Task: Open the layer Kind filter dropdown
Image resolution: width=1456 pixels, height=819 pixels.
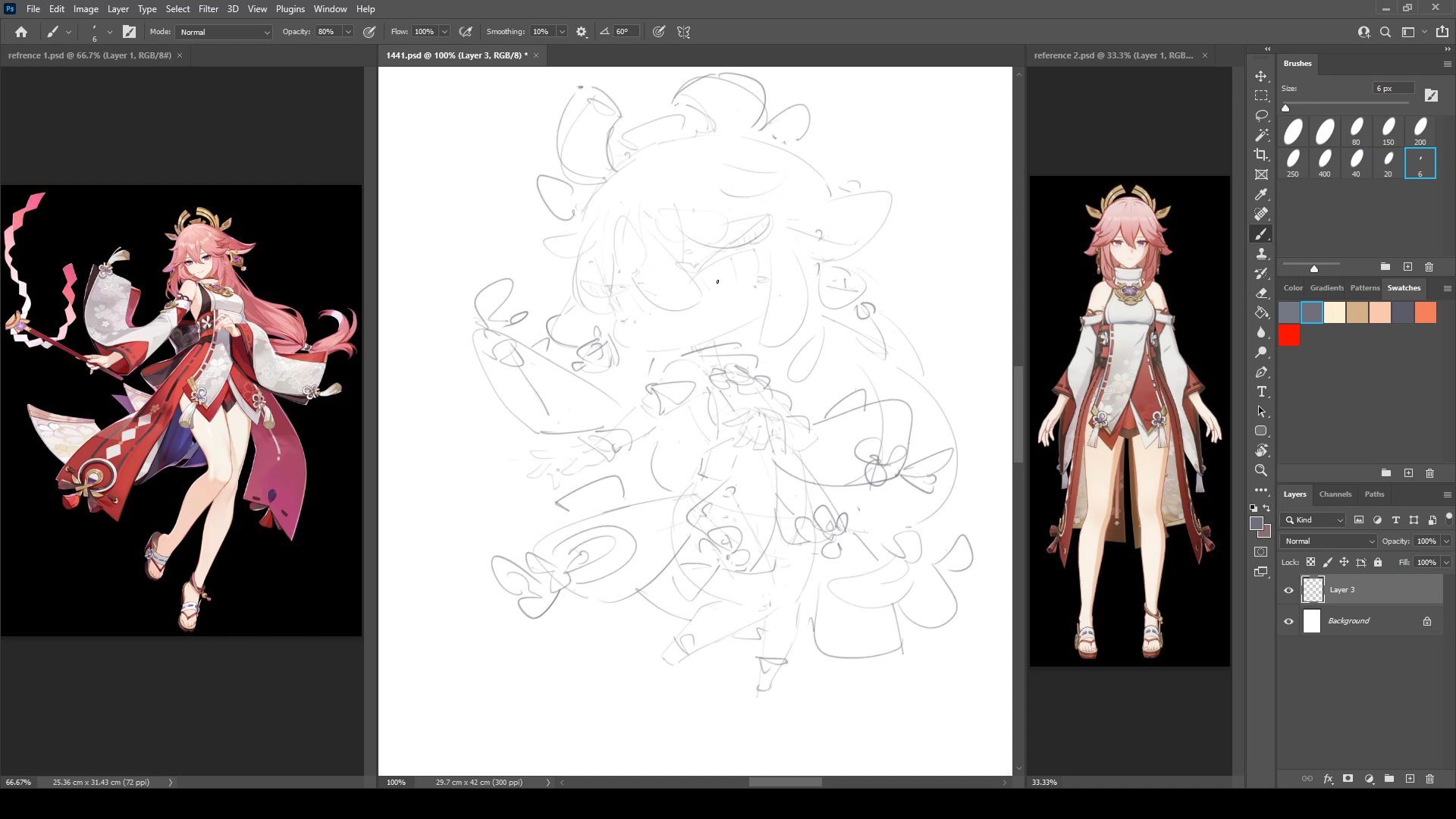Action: coord(1313,519)
